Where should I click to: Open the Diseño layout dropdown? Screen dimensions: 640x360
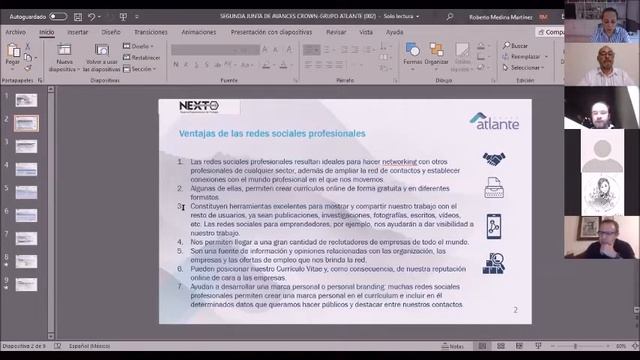click(139, 46)
